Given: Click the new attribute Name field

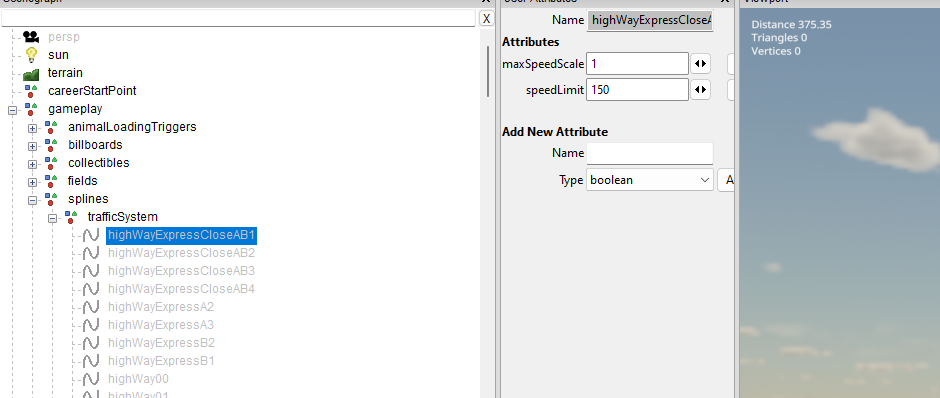Looking at the screenshot, I should (650, 153).
